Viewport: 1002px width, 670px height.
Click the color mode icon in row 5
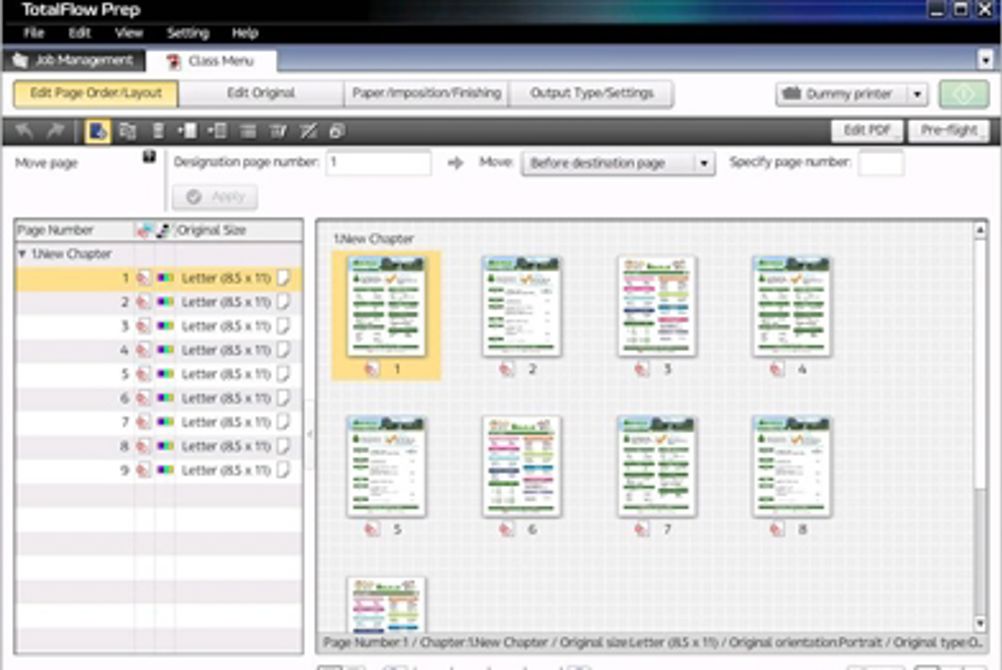pyautogui.click(x=166, y=374)
